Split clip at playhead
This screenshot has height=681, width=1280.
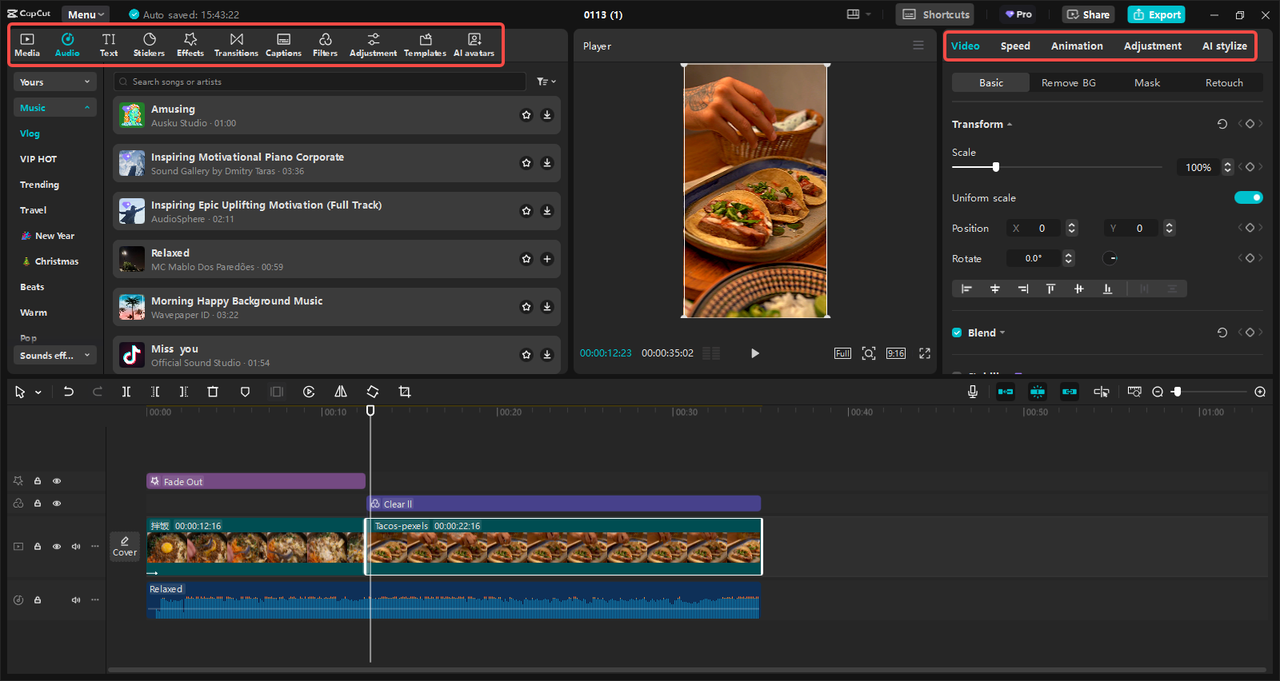126,392
